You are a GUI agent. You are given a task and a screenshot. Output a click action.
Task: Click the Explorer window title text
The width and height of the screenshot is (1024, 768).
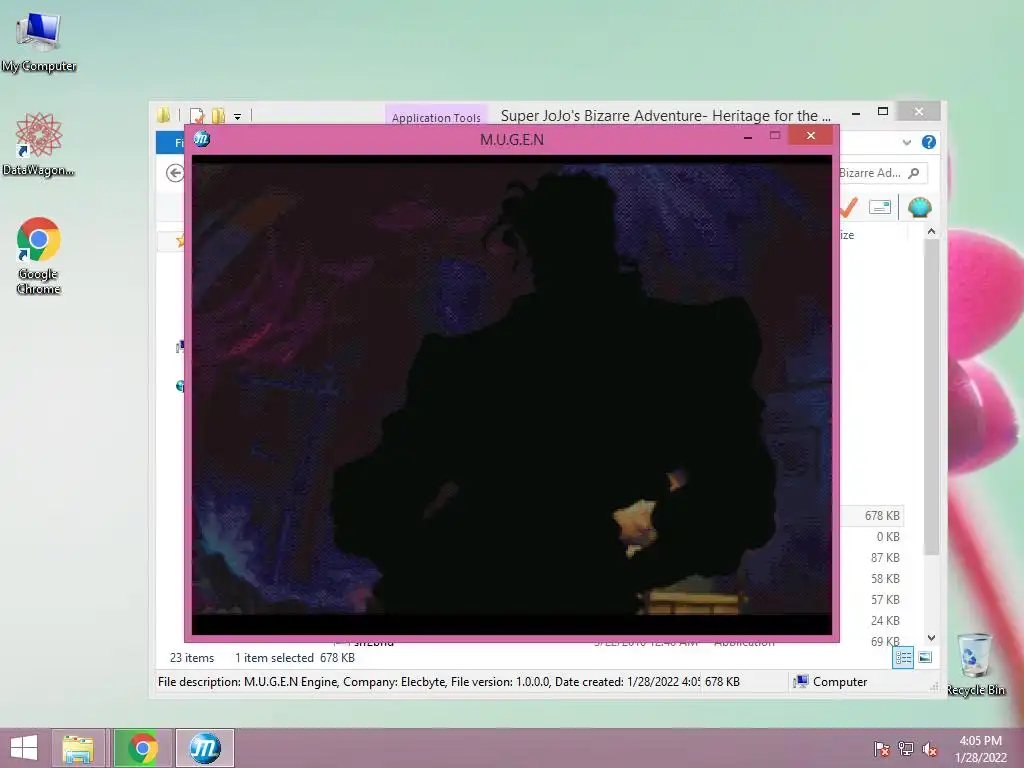click(665, 116)
